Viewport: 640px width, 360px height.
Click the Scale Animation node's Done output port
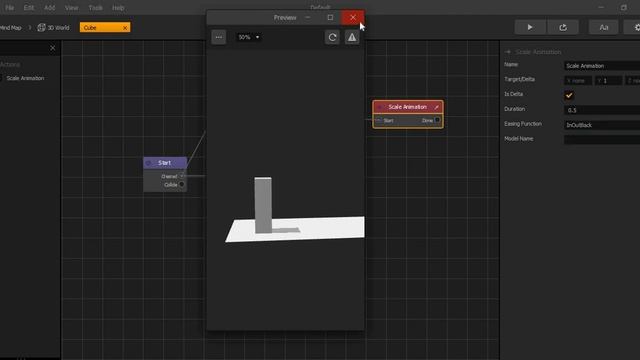coord(437,120)
